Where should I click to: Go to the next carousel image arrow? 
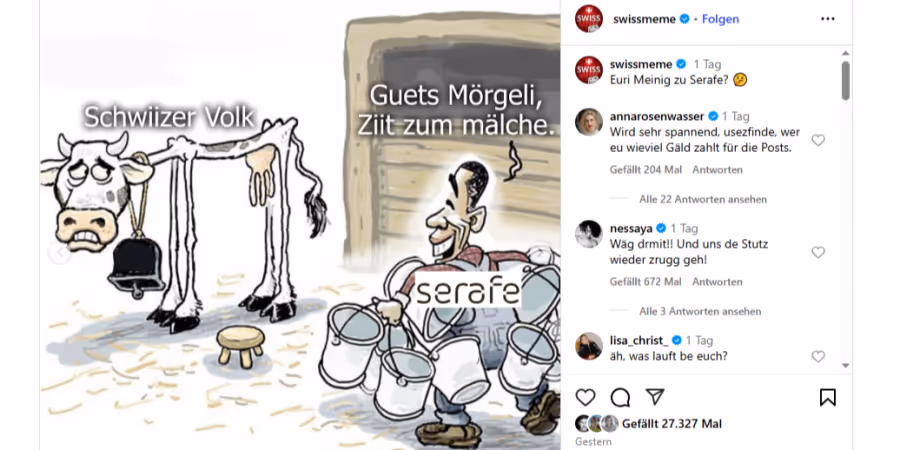point(540,253)
